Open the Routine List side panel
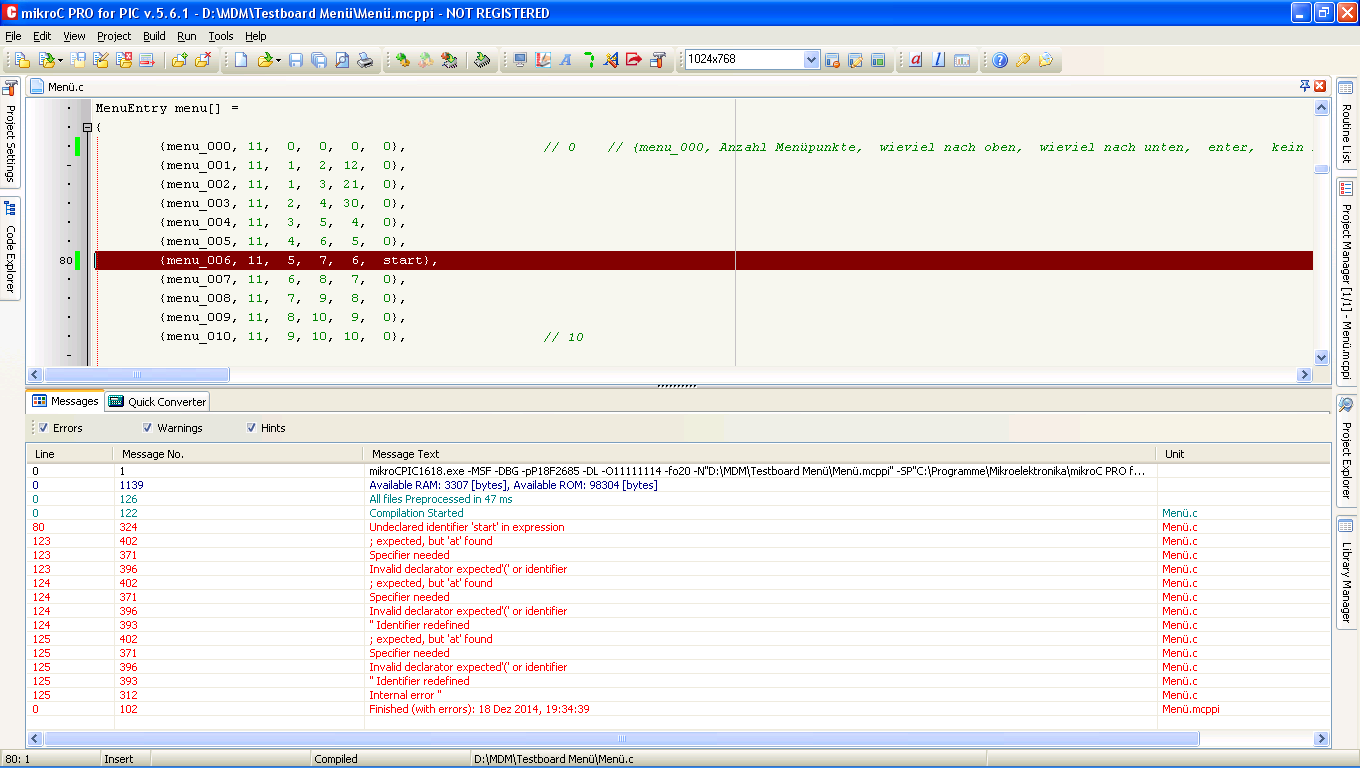Screen dimensions: 1360x768 (1346, 124)
